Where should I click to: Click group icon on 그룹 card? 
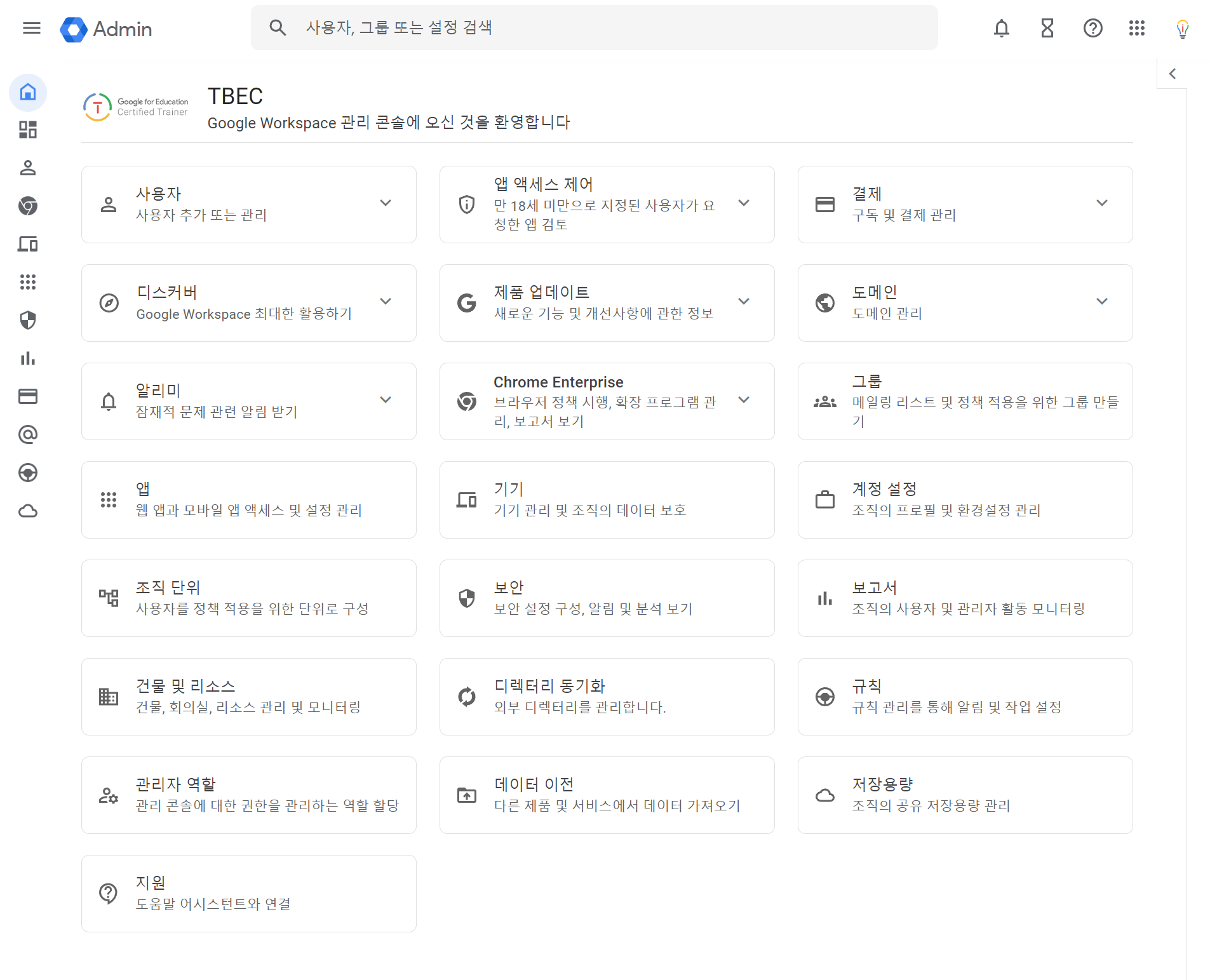click(825, 402)
